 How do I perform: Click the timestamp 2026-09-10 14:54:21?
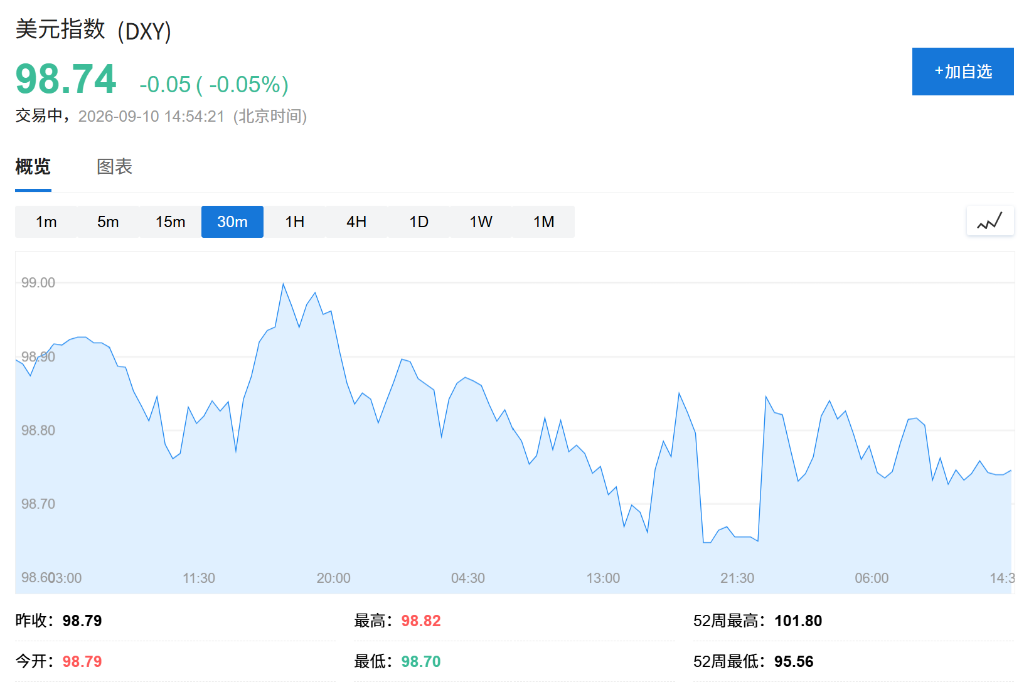pyautogui.click(x=151, y=116)
